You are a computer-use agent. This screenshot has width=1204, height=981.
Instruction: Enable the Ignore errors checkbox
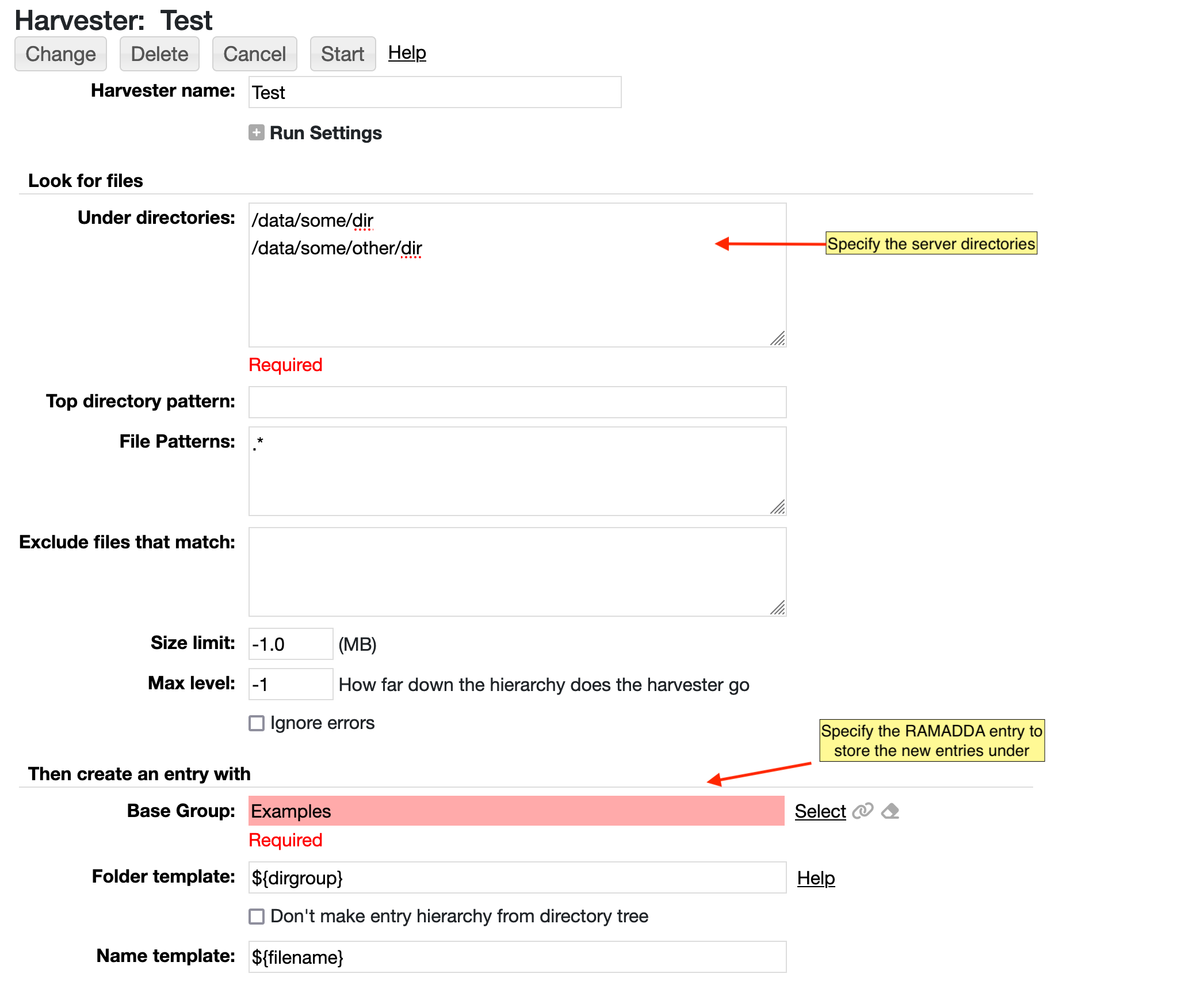(257, 723)
